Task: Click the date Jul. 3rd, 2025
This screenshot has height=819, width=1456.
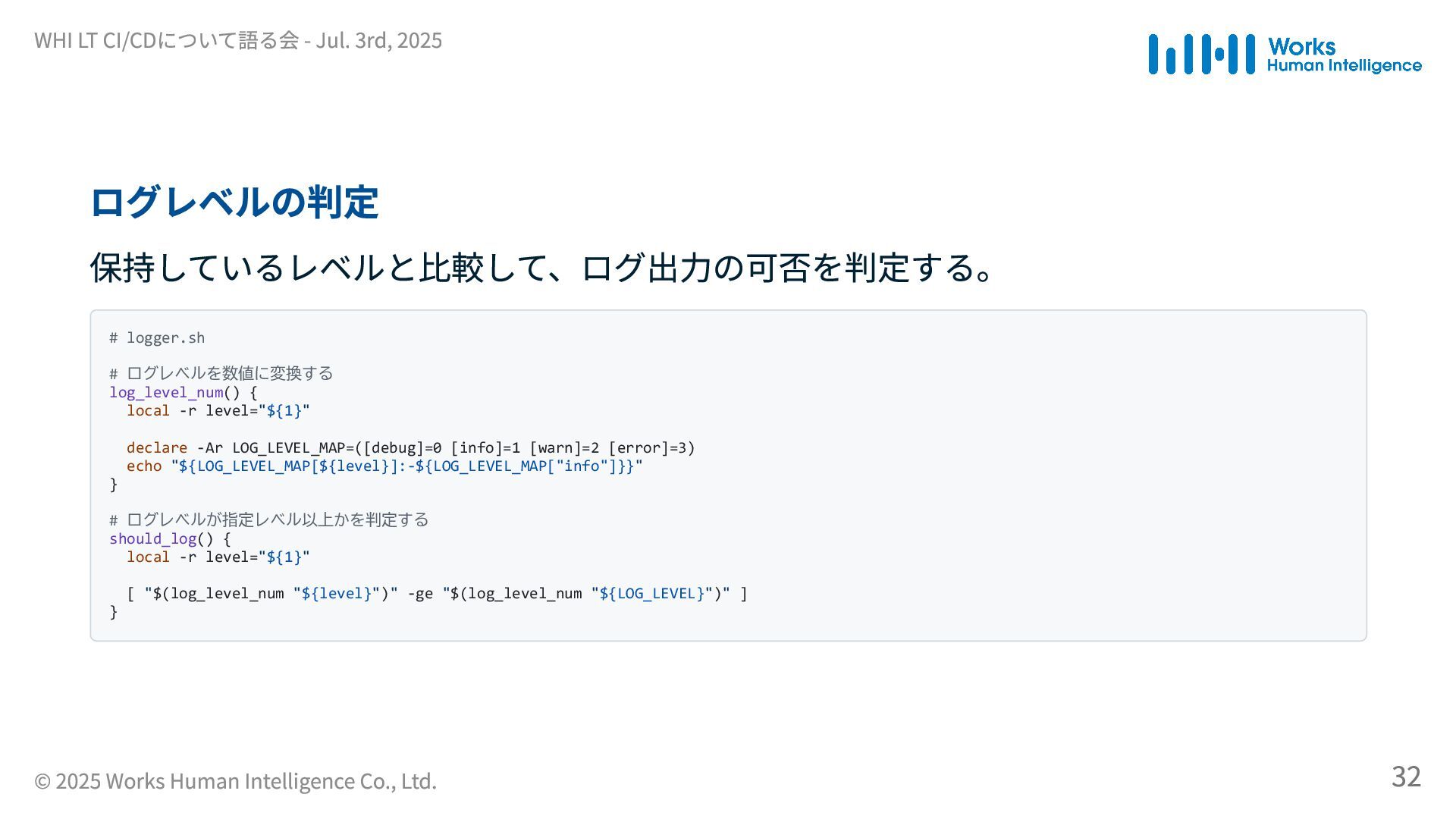Action: point(378,40)
